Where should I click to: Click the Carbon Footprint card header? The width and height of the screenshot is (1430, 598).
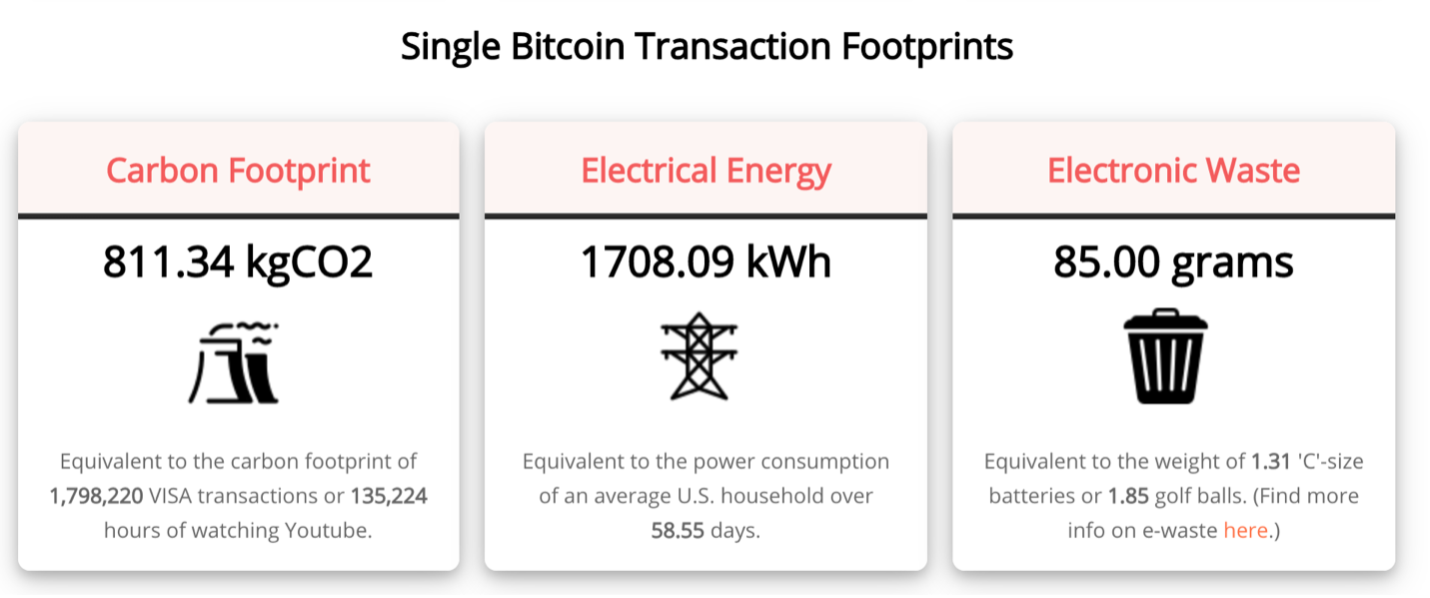click(x=238, y=170)
